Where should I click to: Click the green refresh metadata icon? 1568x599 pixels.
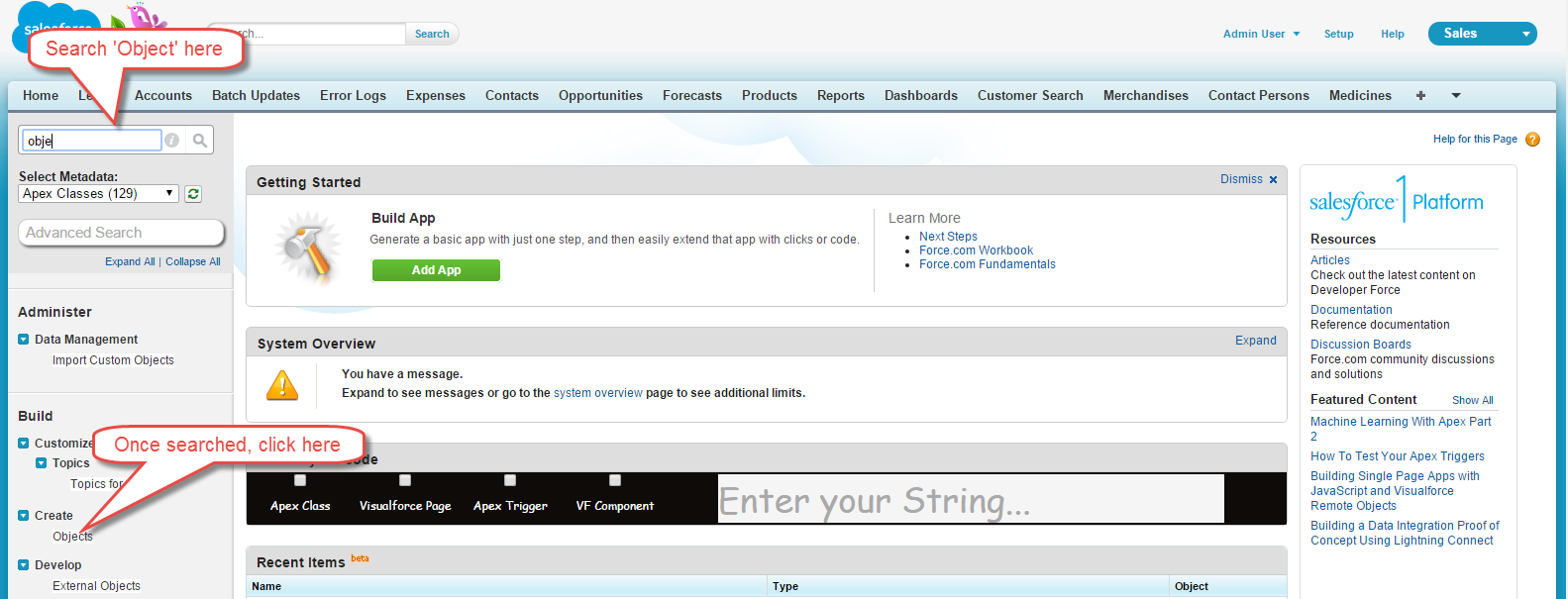click(x=193, y=194)
